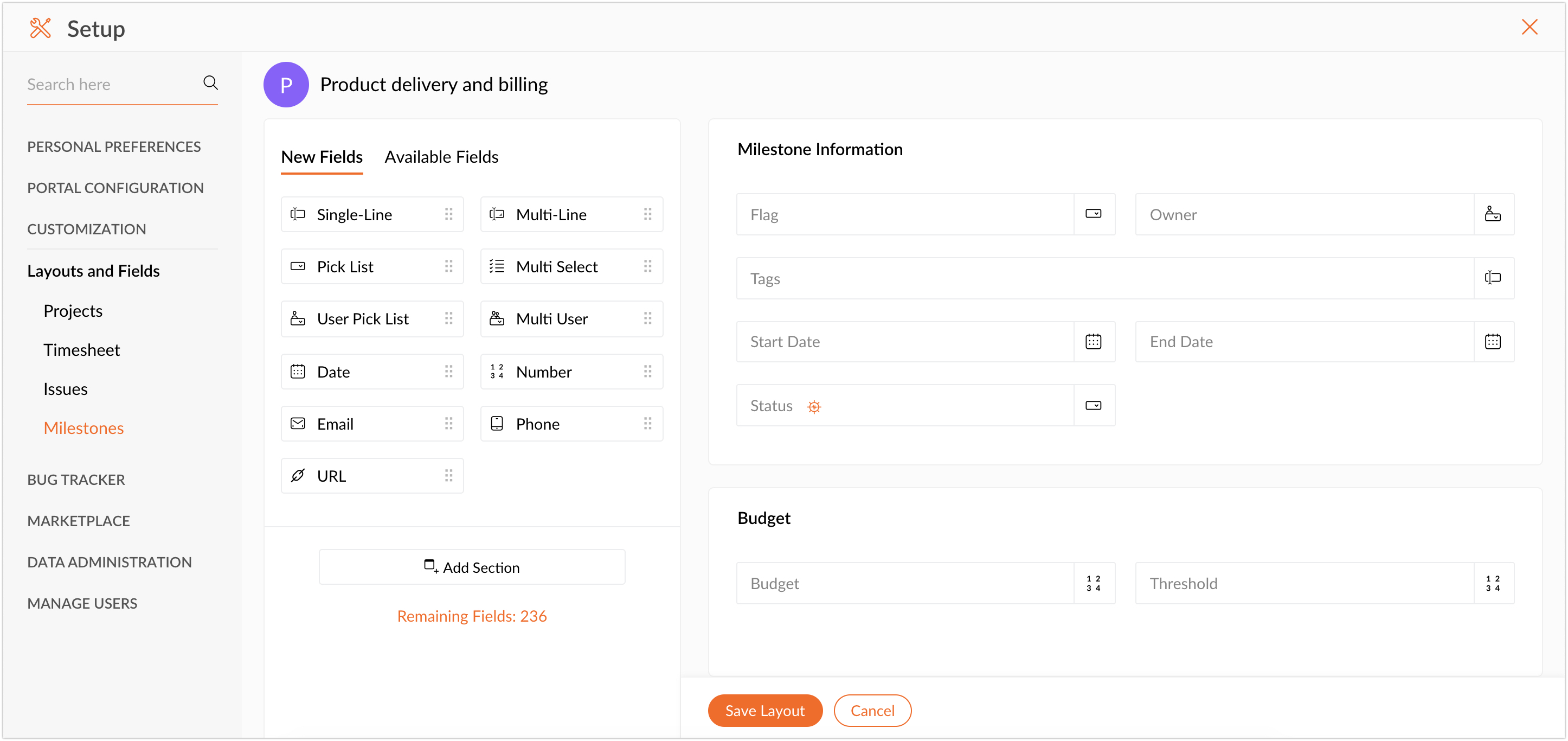
Task: Switch to the Available Fields tab
Action: tap(441, 157)
